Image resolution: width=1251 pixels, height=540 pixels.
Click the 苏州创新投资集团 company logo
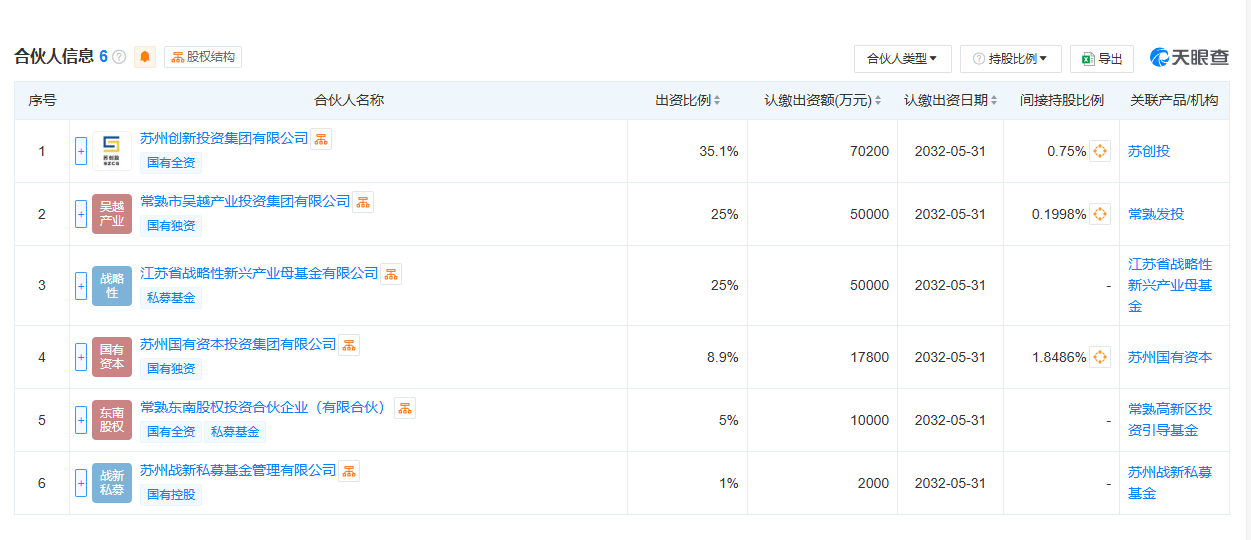click(x=111, y=152)
